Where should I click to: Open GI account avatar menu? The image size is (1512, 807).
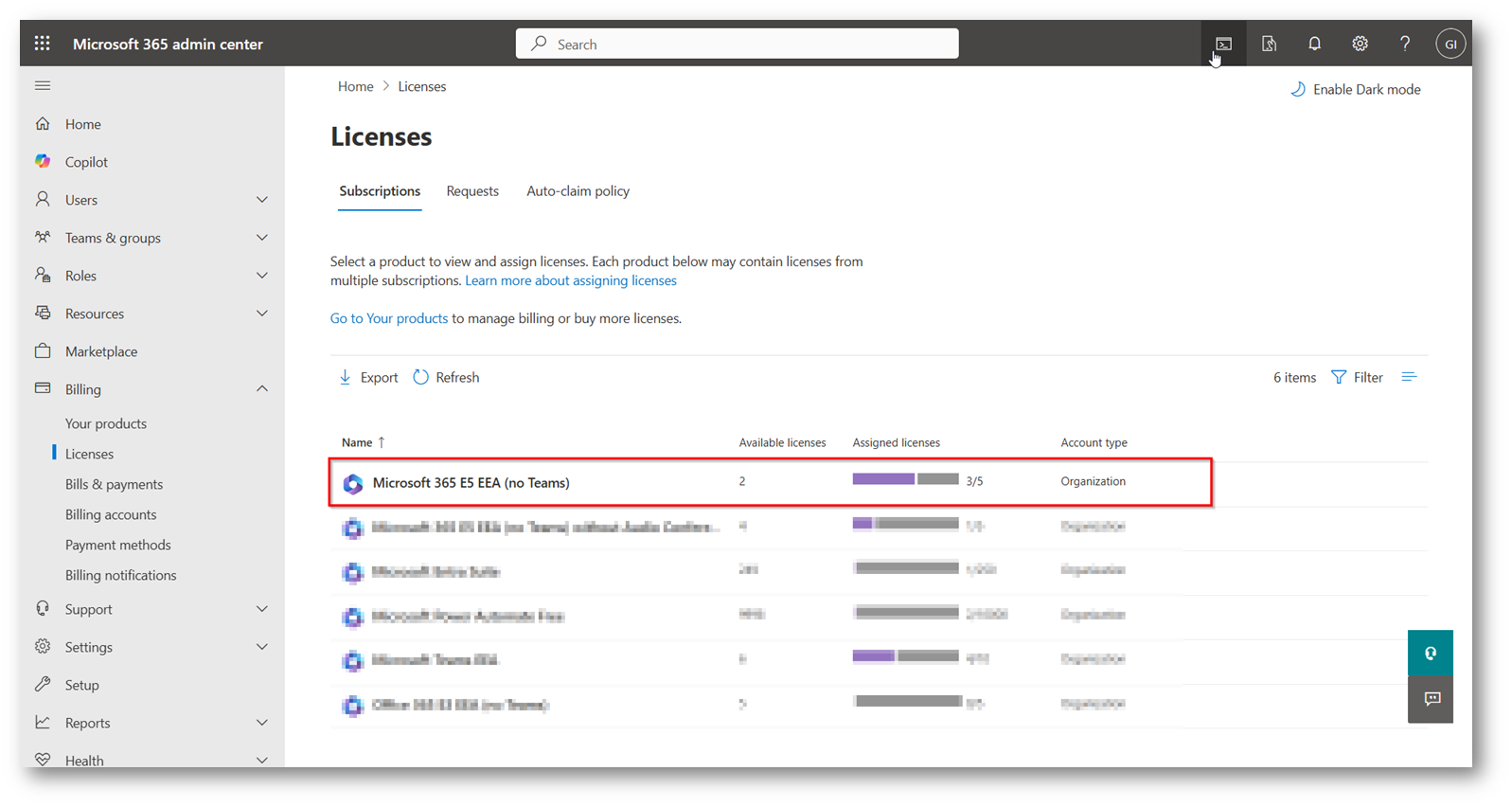[1450, 44]
